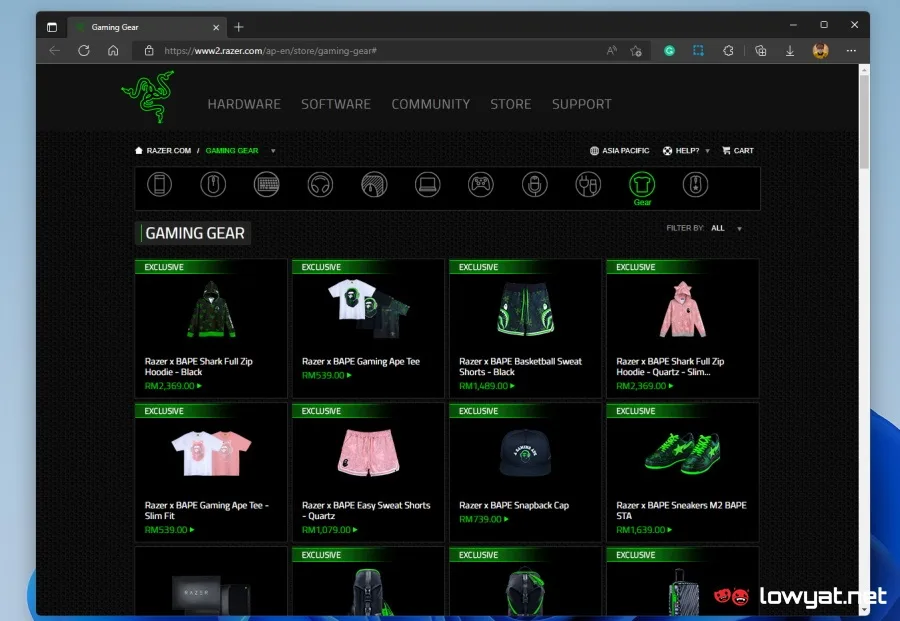This screenshot has width=900, height=621.
Task: Open the headset category icon
Action: point(320,185)
